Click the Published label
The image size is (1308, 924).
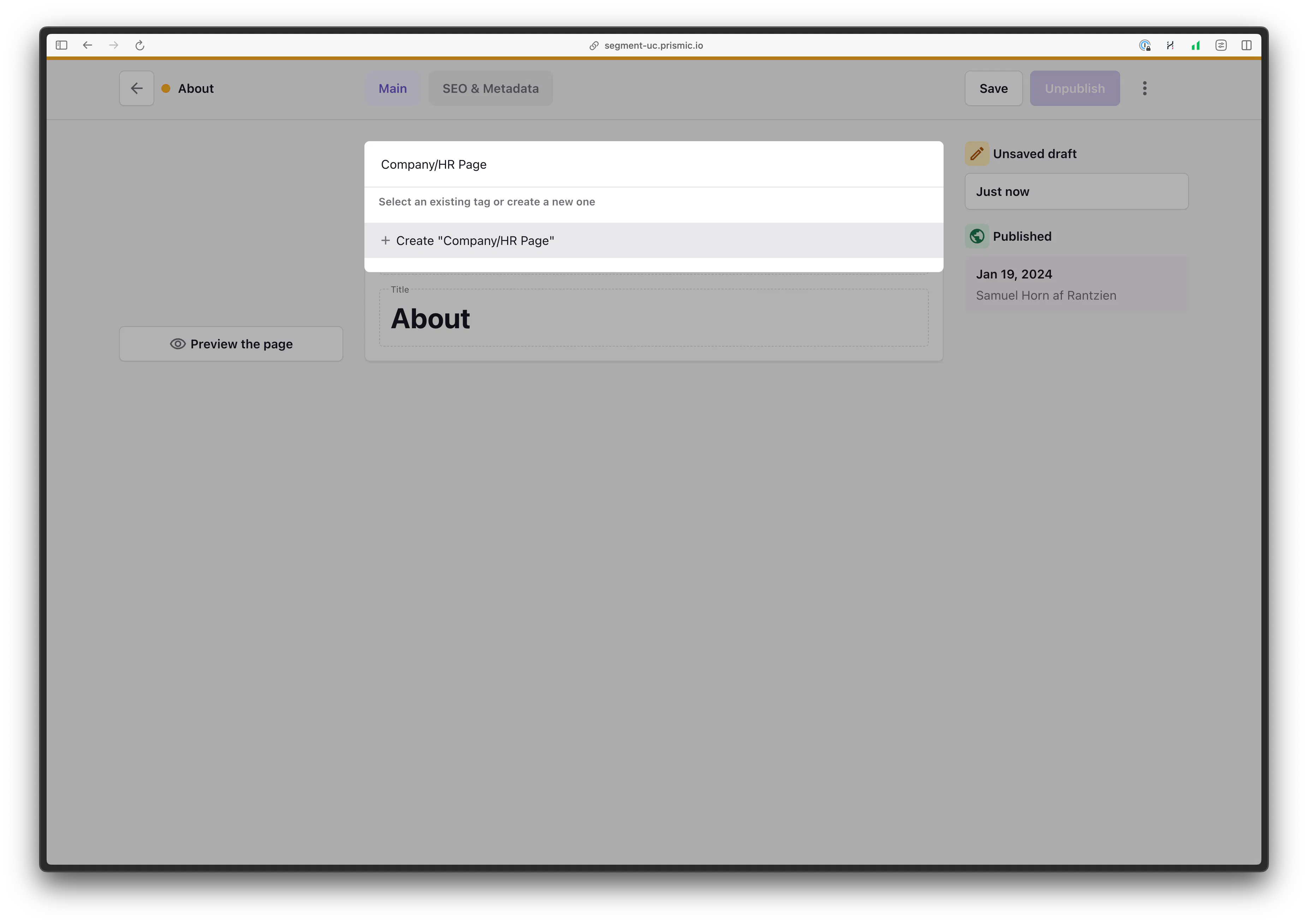1022,236
